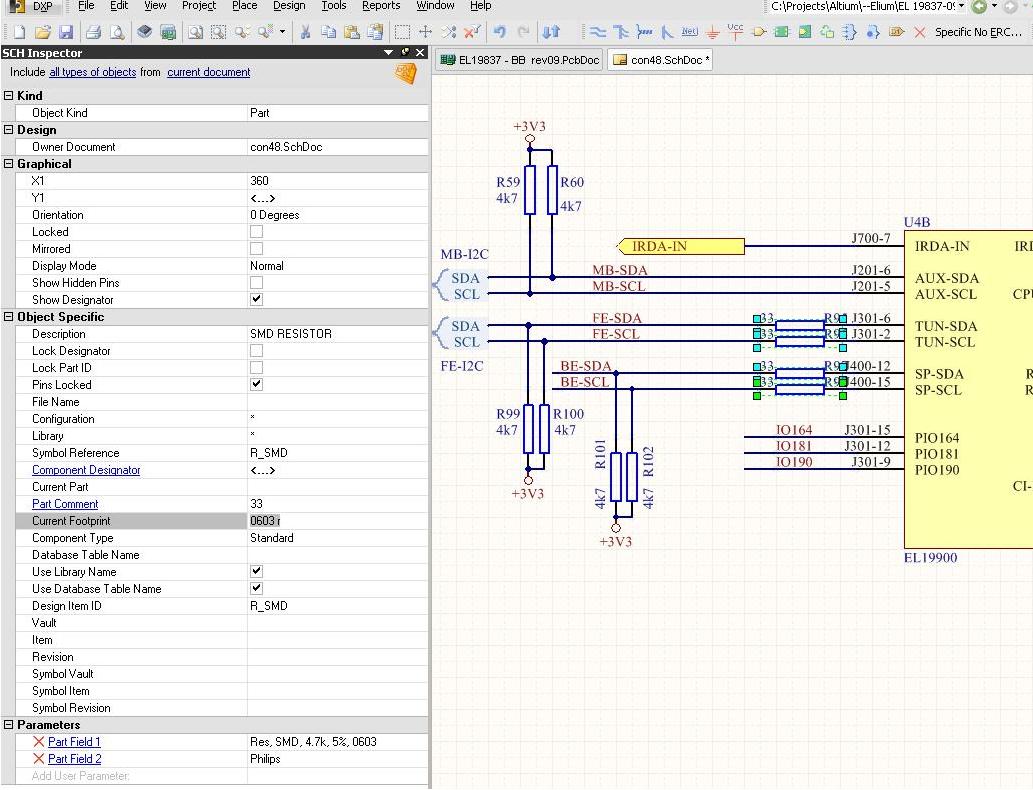Collapse the Graphical section
The image size is (1033, 790).
[9, 164]
